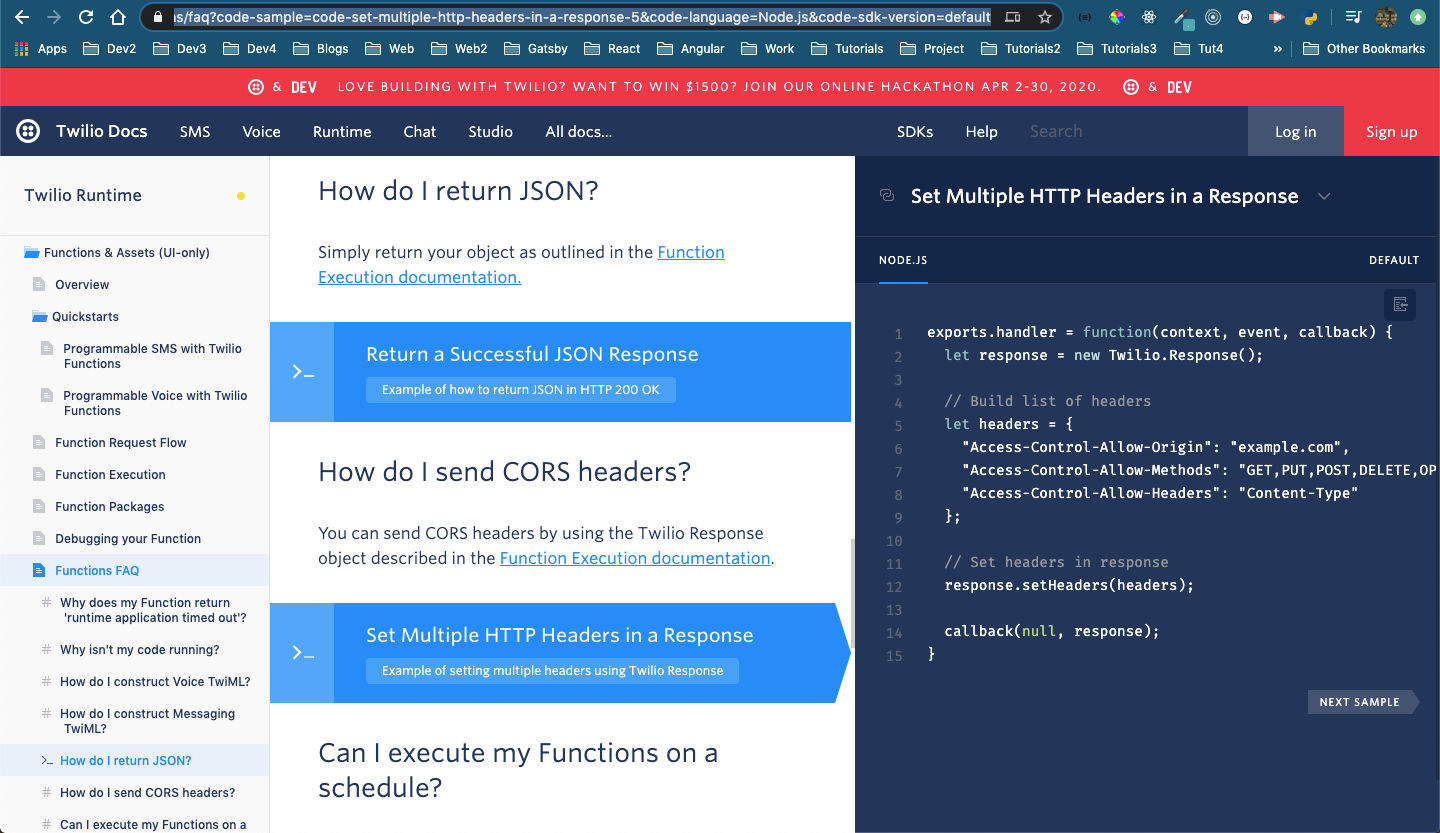This screenshot has height=833, width=1440.
Task: Open the browser home page icon
Action: pos(118,17)
